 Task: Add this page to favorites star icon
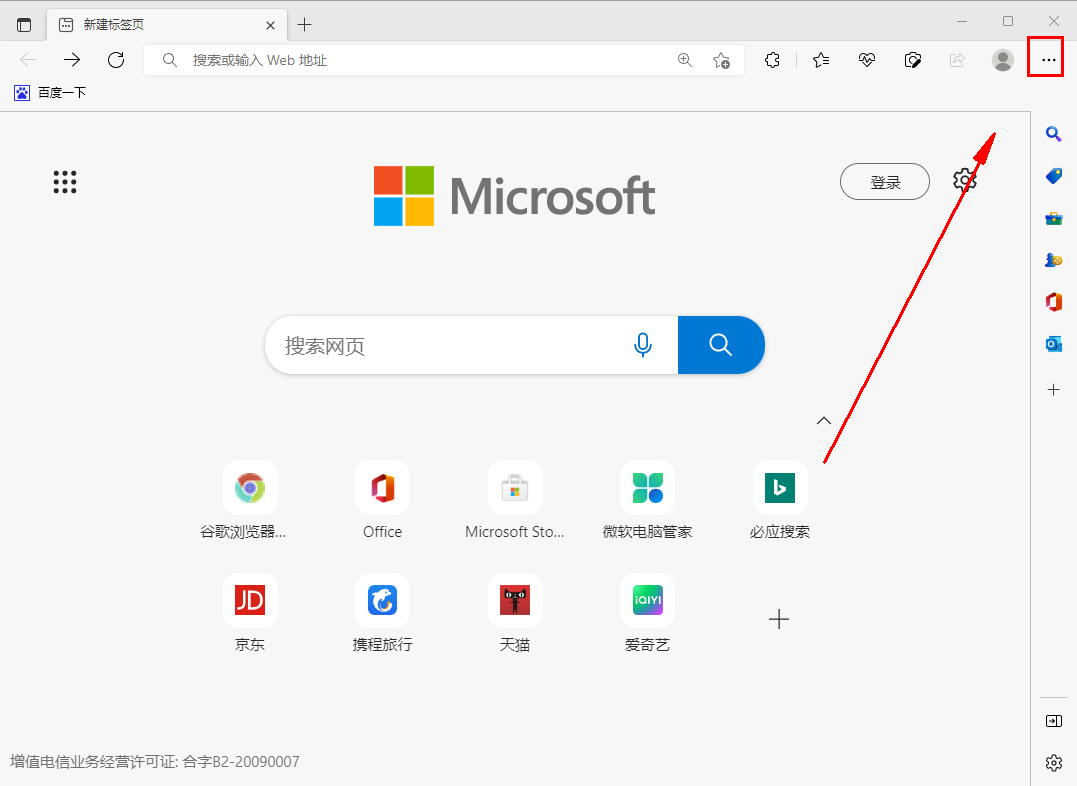(721, 60)
